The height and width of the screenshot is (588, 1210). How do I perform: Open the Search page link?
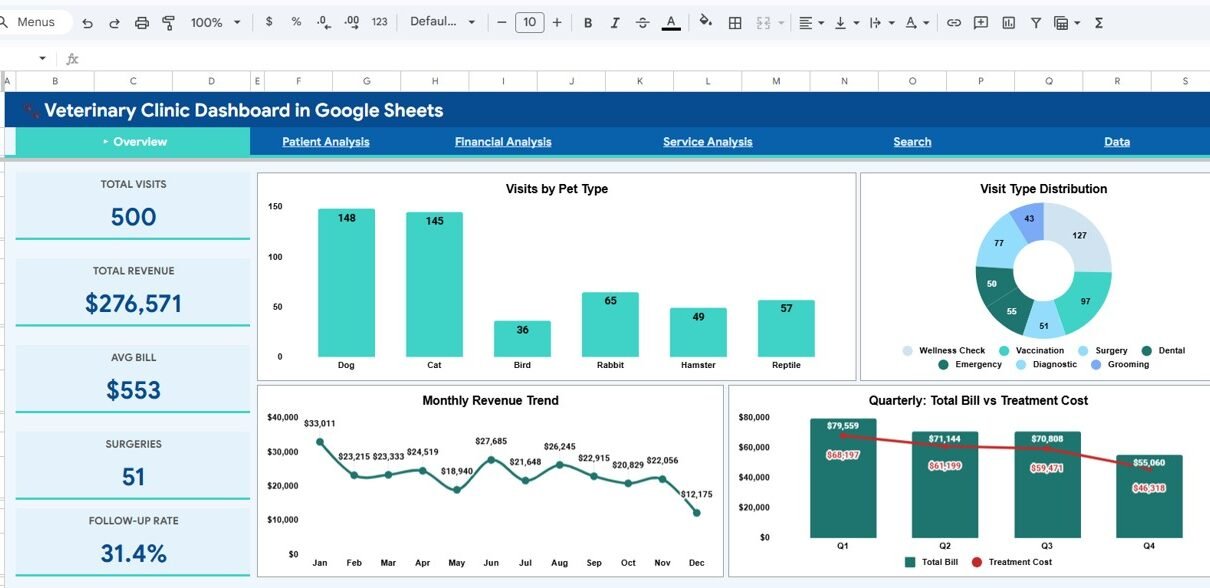pos(912,142)
